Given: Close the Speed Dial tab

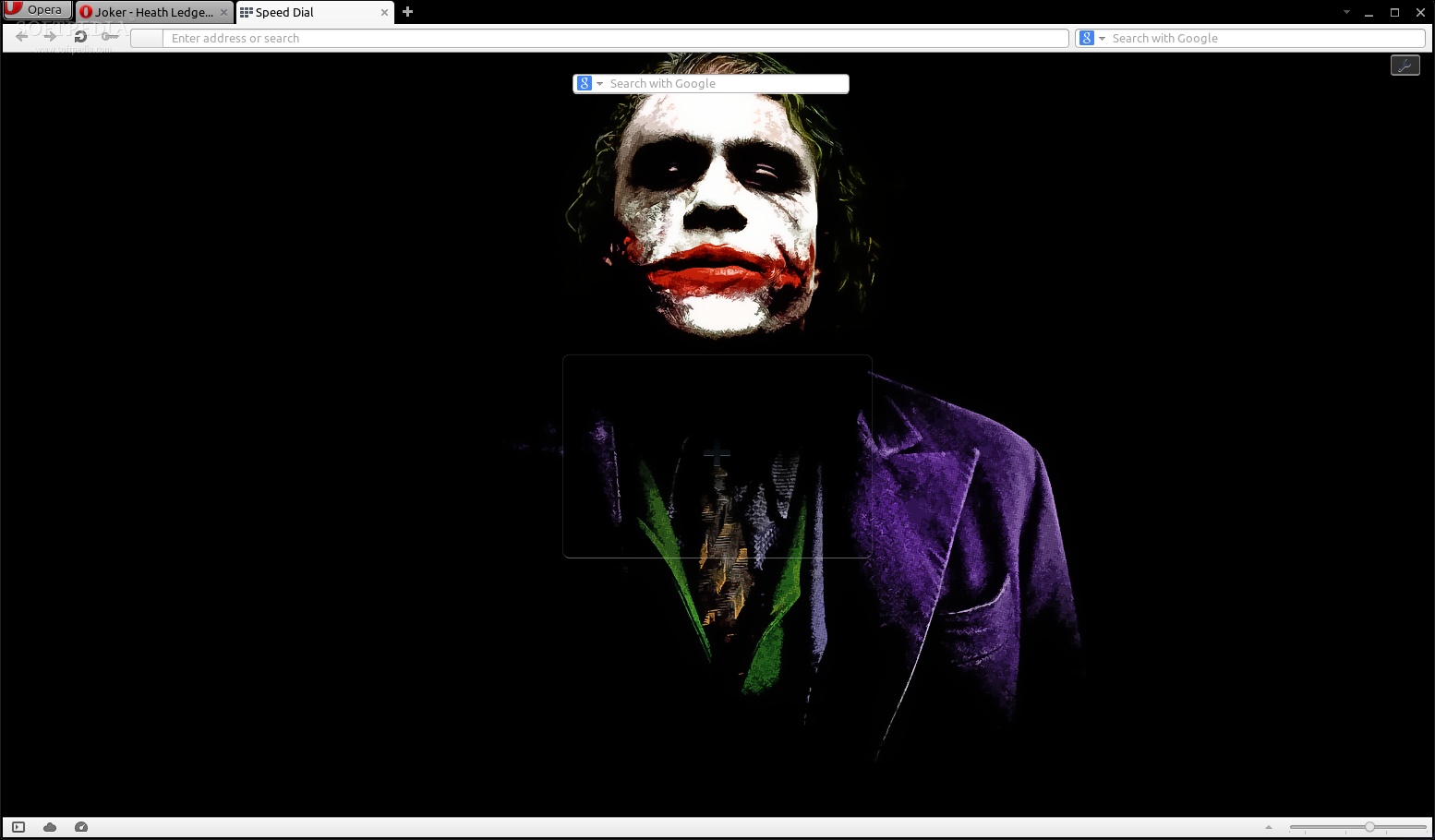Looking at the screenshot, I should coord(384,13).
